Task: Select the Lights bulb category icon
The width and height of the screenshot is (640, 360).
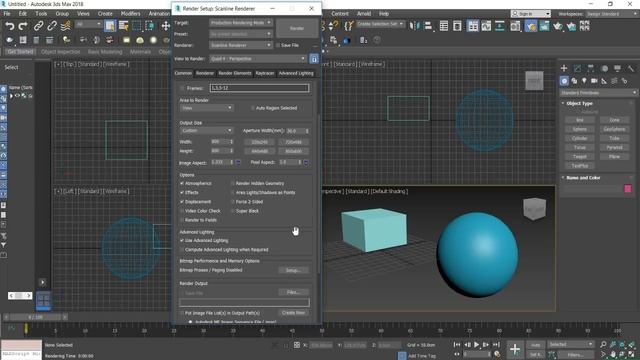Action: click(x=584, y=81)
